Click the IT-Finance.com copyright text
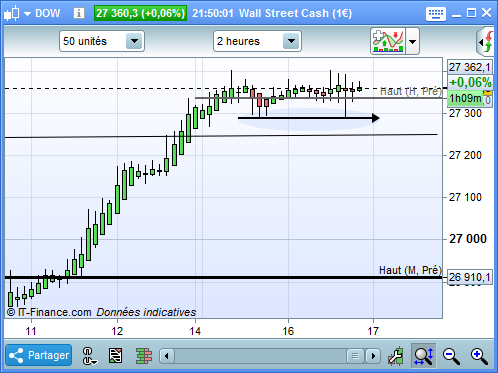The height and width of the screenshot is (373, 498). pyautogui.click(x=49, y=312)
